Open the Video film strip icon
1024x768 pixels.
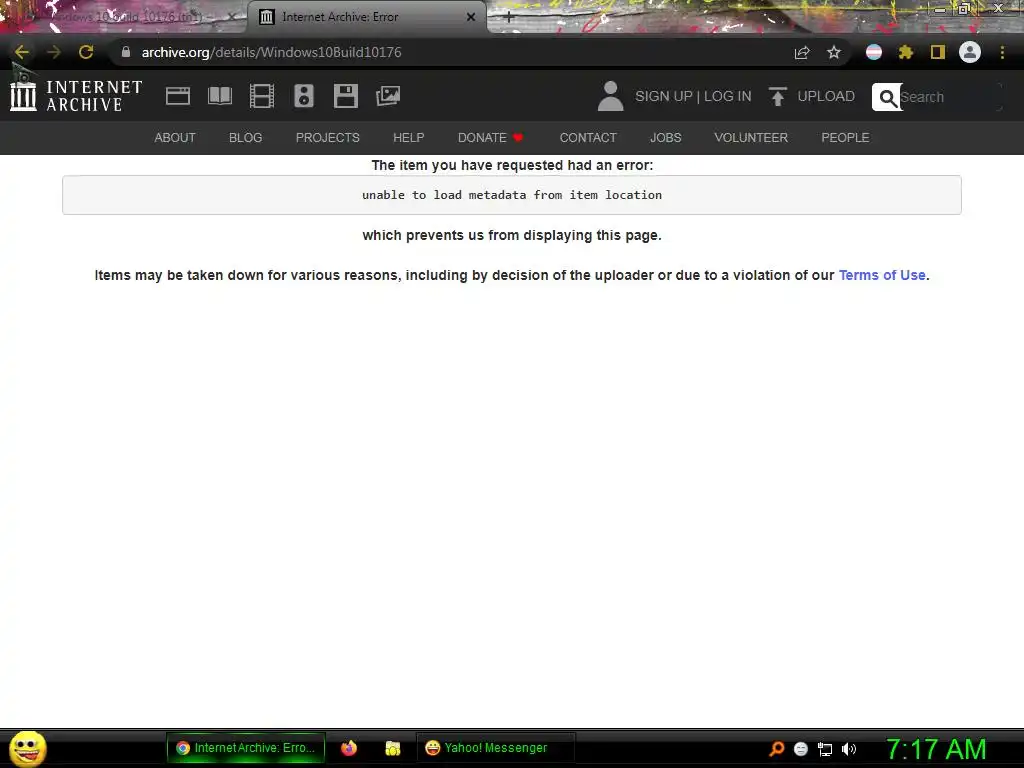click(x=262, y=96)
